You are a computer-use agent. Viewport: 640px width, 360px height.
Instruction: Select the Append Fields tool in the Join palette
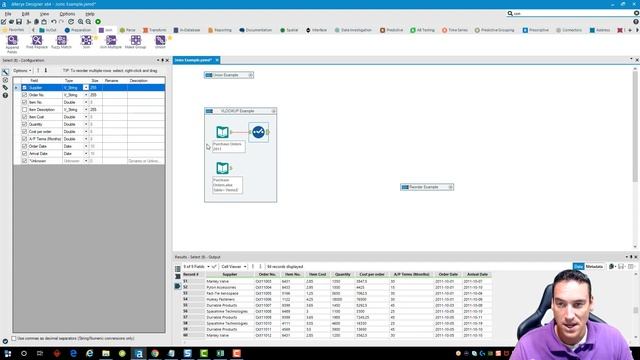click(x=12, y=44)
